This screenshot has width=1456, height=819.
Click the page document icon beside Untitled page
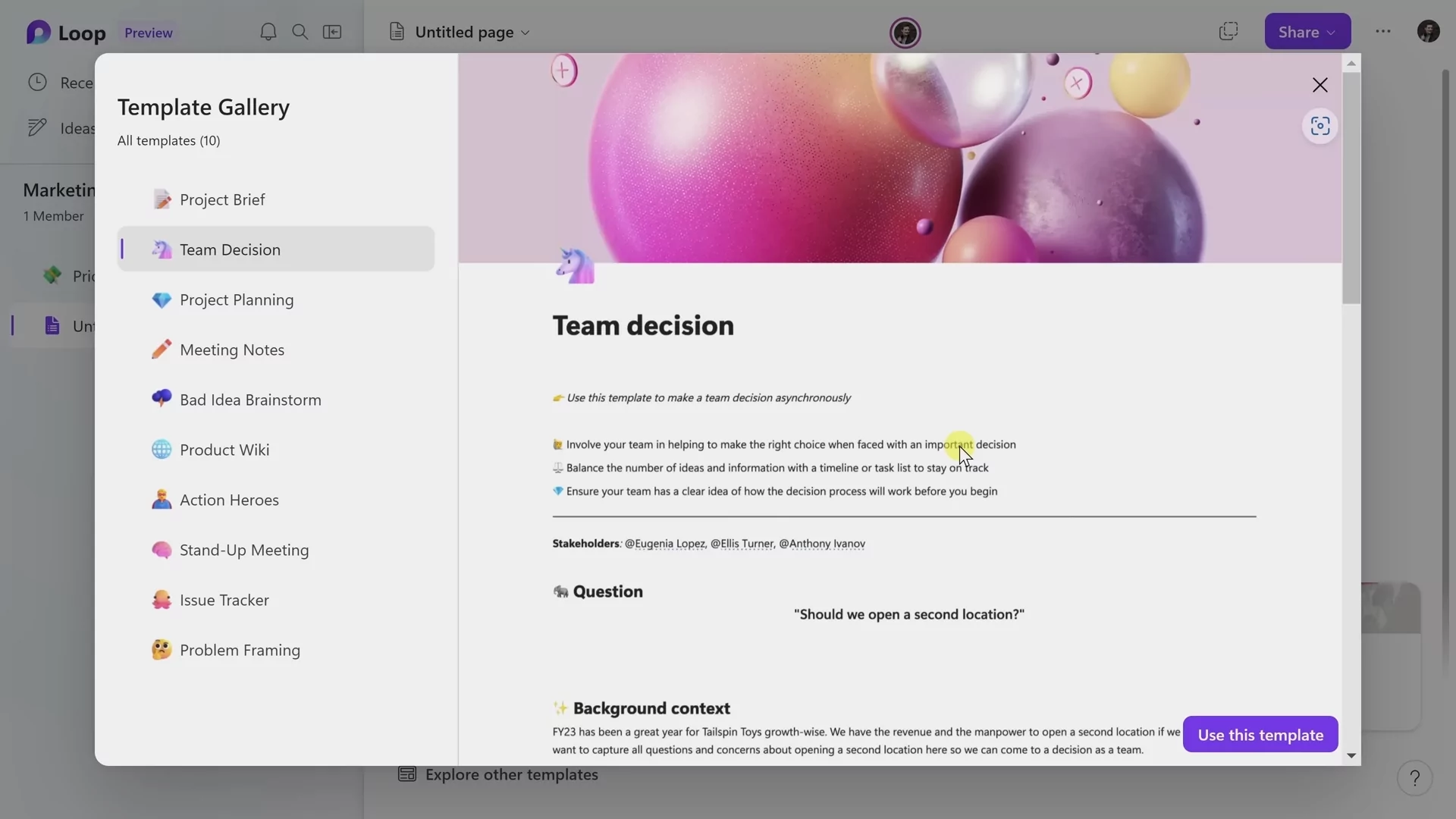tap(397, 32)
